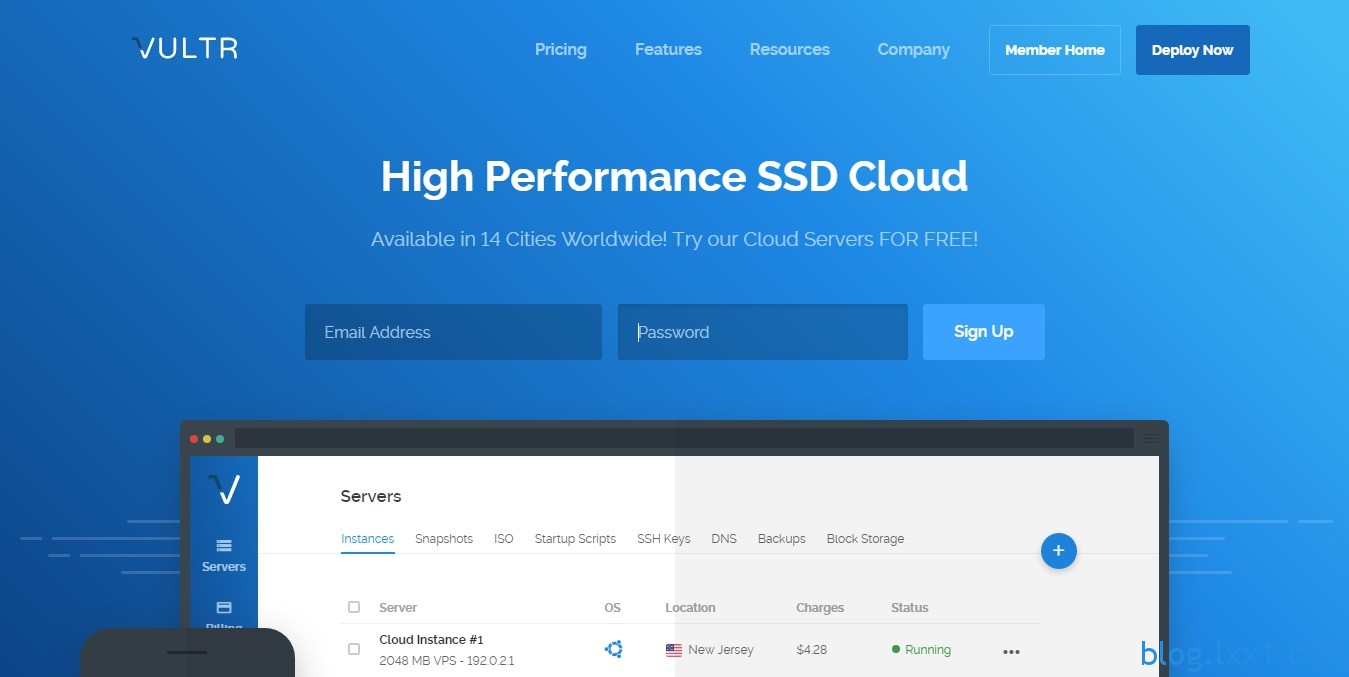Click the Cloud Instance #1 name
The image size is (1349, 677).
coord(431,639)
